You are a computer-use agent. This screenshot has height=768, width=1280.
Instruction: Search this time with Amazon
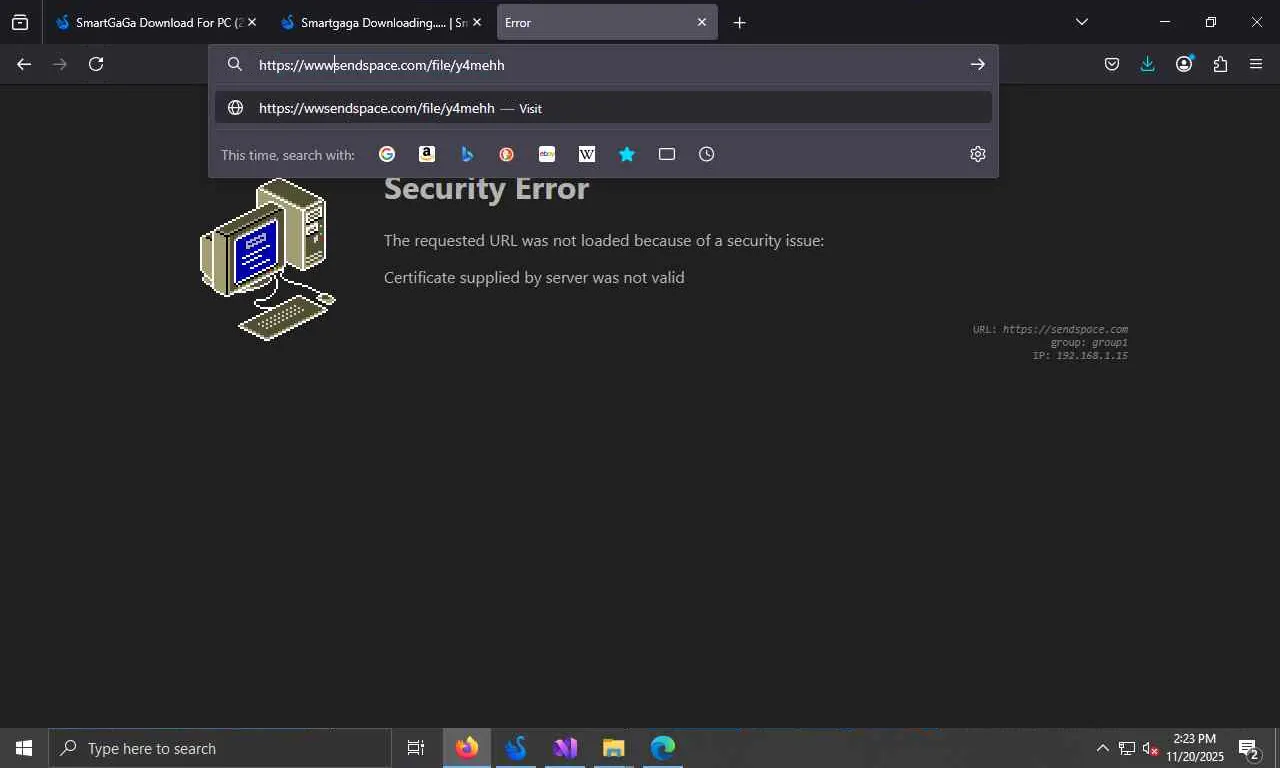pos(427,154)
